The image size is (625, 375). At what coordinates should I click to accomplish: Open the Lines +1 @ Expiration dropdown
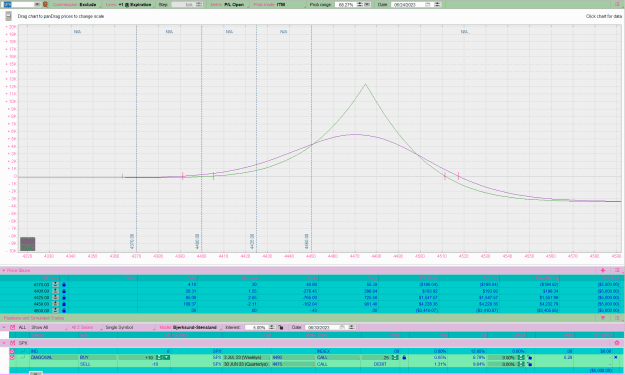point(130,4)
